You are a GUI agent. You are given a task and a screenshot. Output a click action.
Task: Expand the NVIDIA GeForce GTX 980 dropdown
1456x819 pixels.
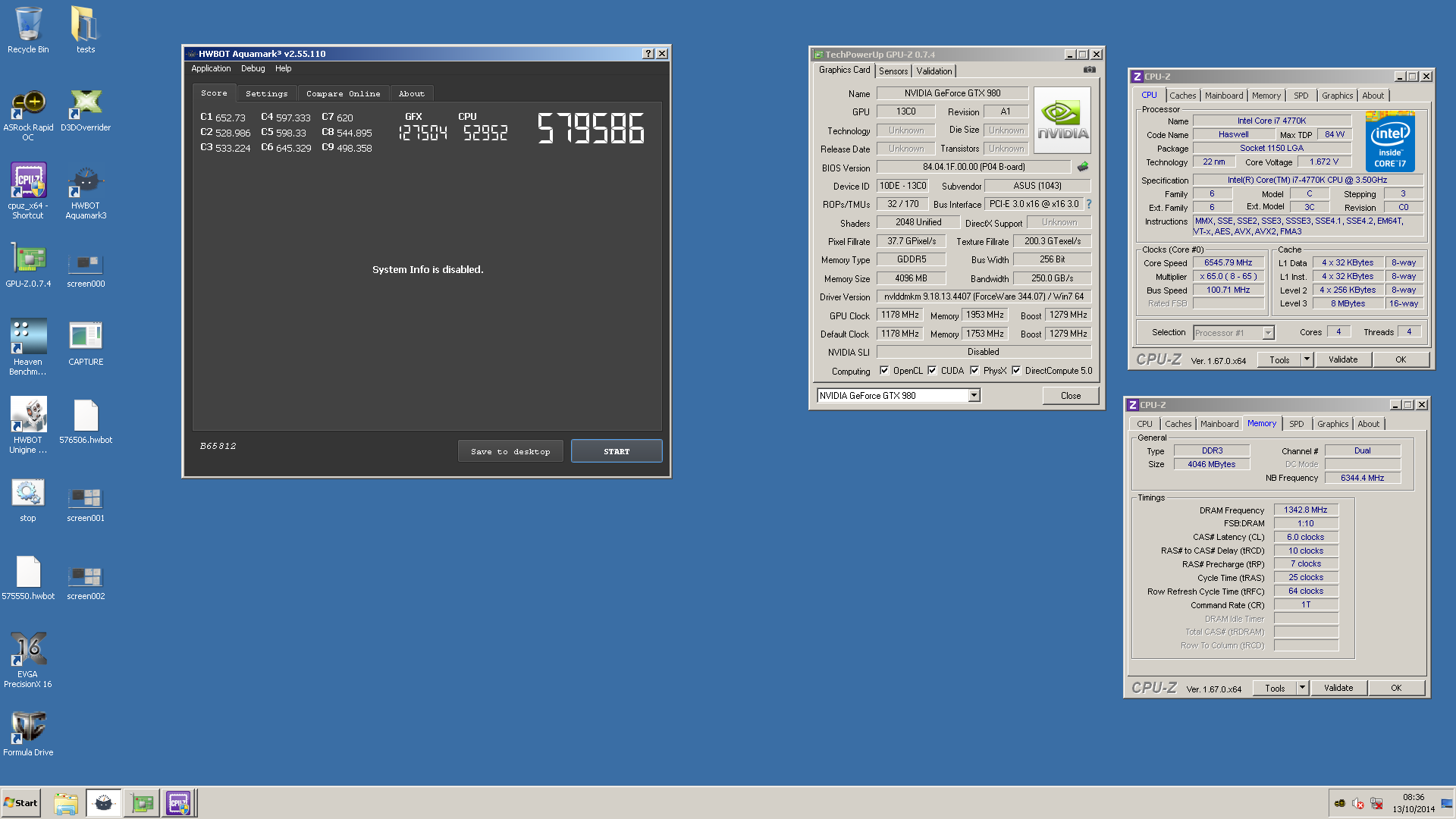pyautogui.click(x=974, y=395)
